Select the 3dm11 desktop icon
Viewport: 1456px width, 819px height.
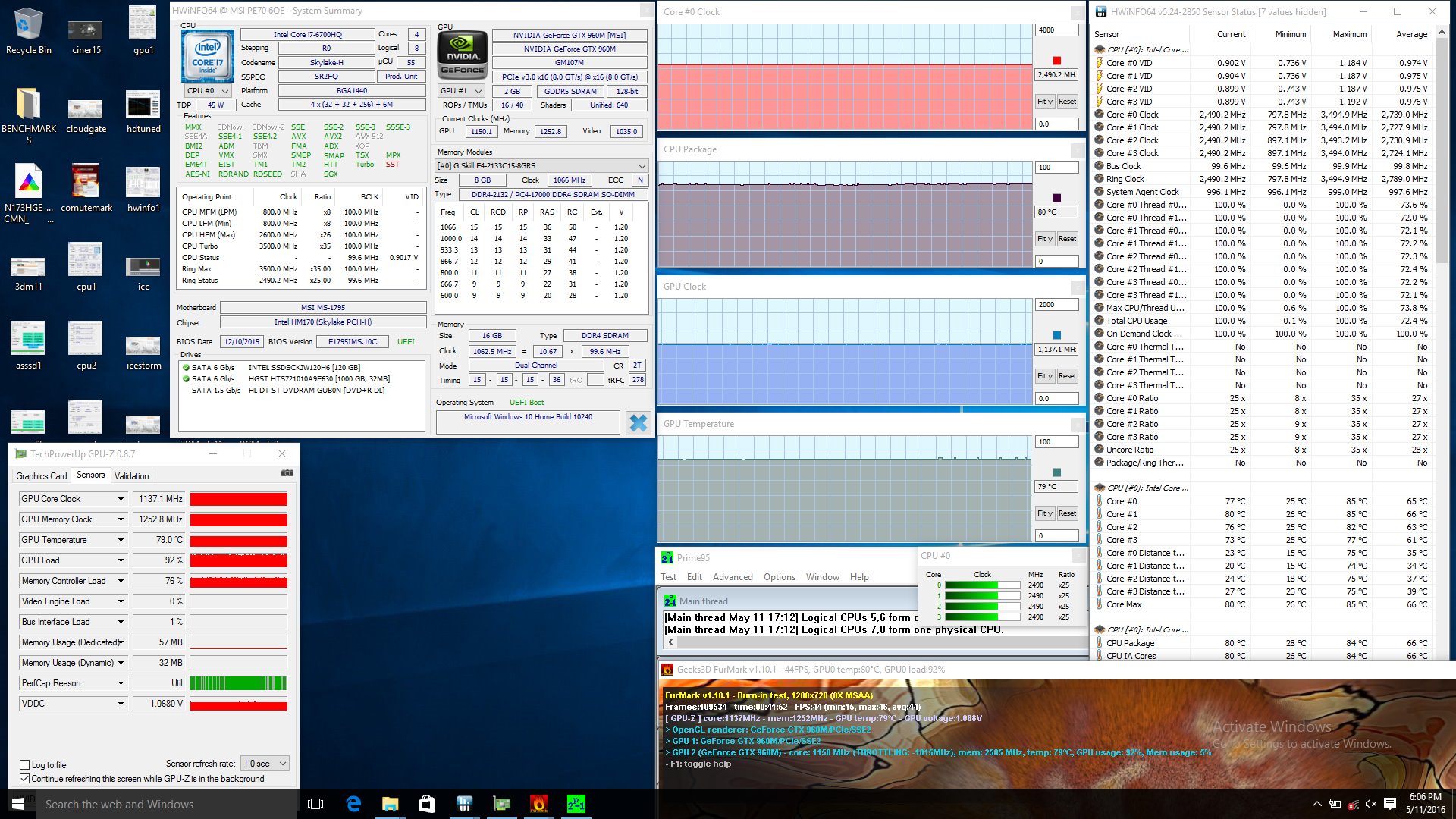pos(29,273)
